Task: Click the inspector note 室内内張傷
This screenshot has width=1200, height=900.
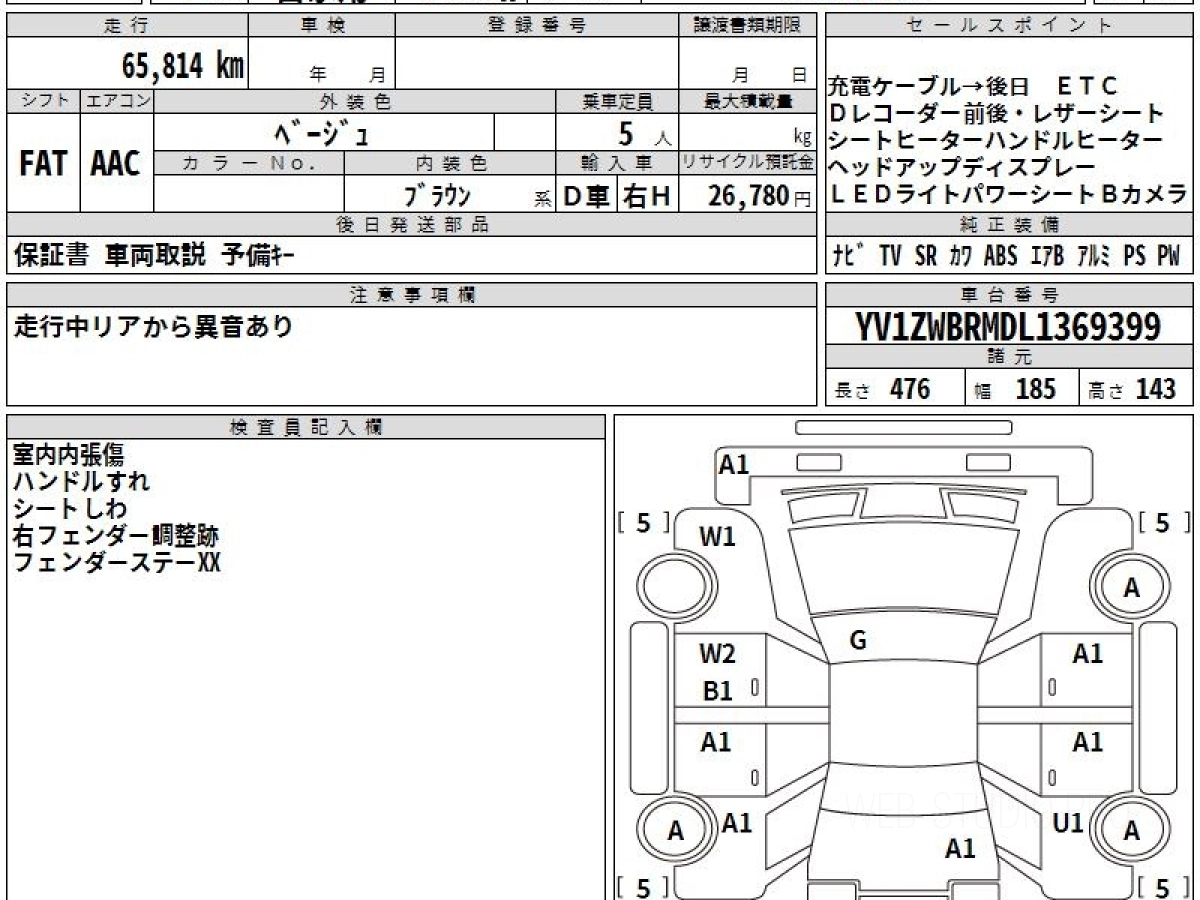Action: click(68, 455)
